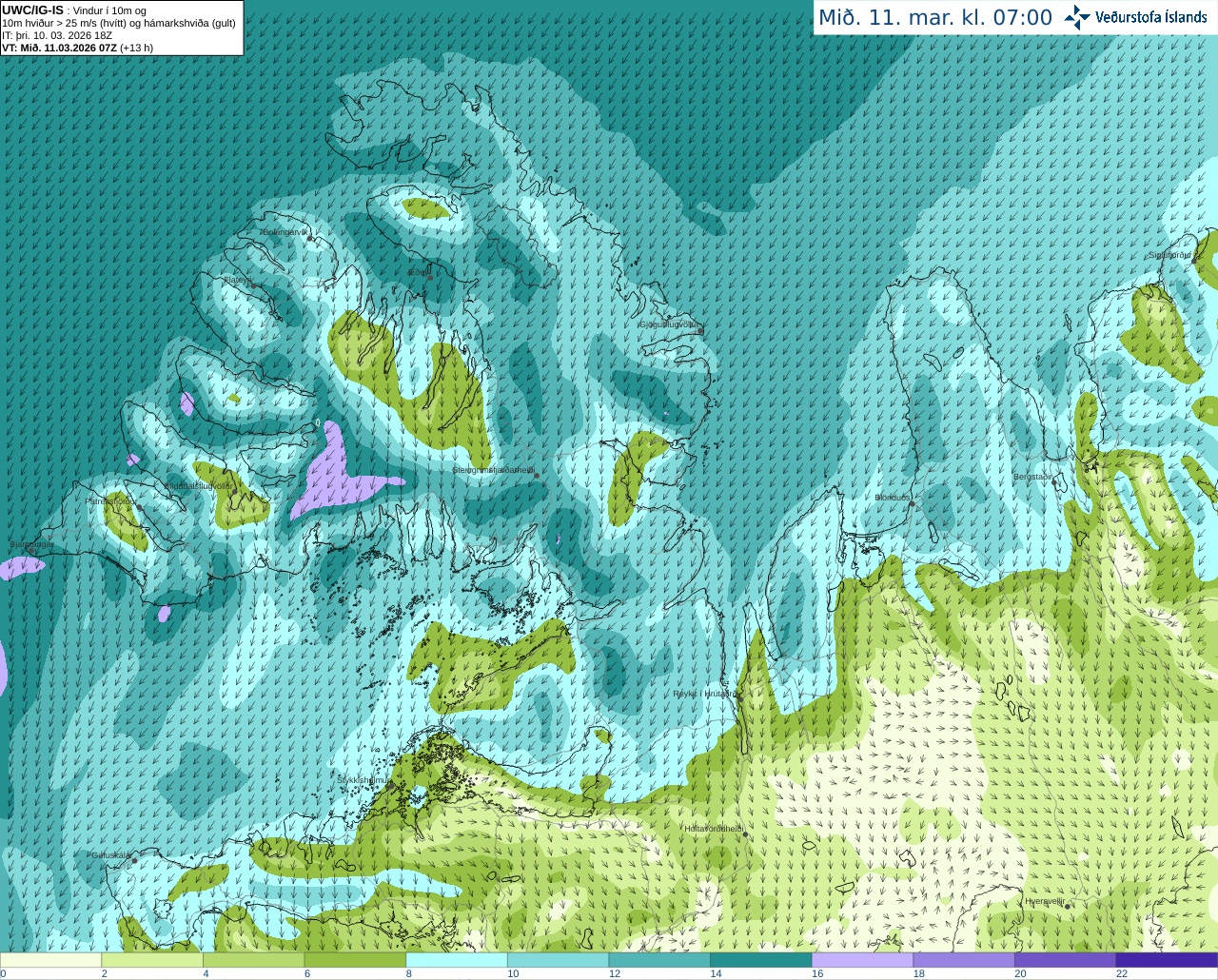This screenshot has height=980, width=1218.
Task: Select the 14–16 m/s dark teal legend swatch
Action: (761, 960)
